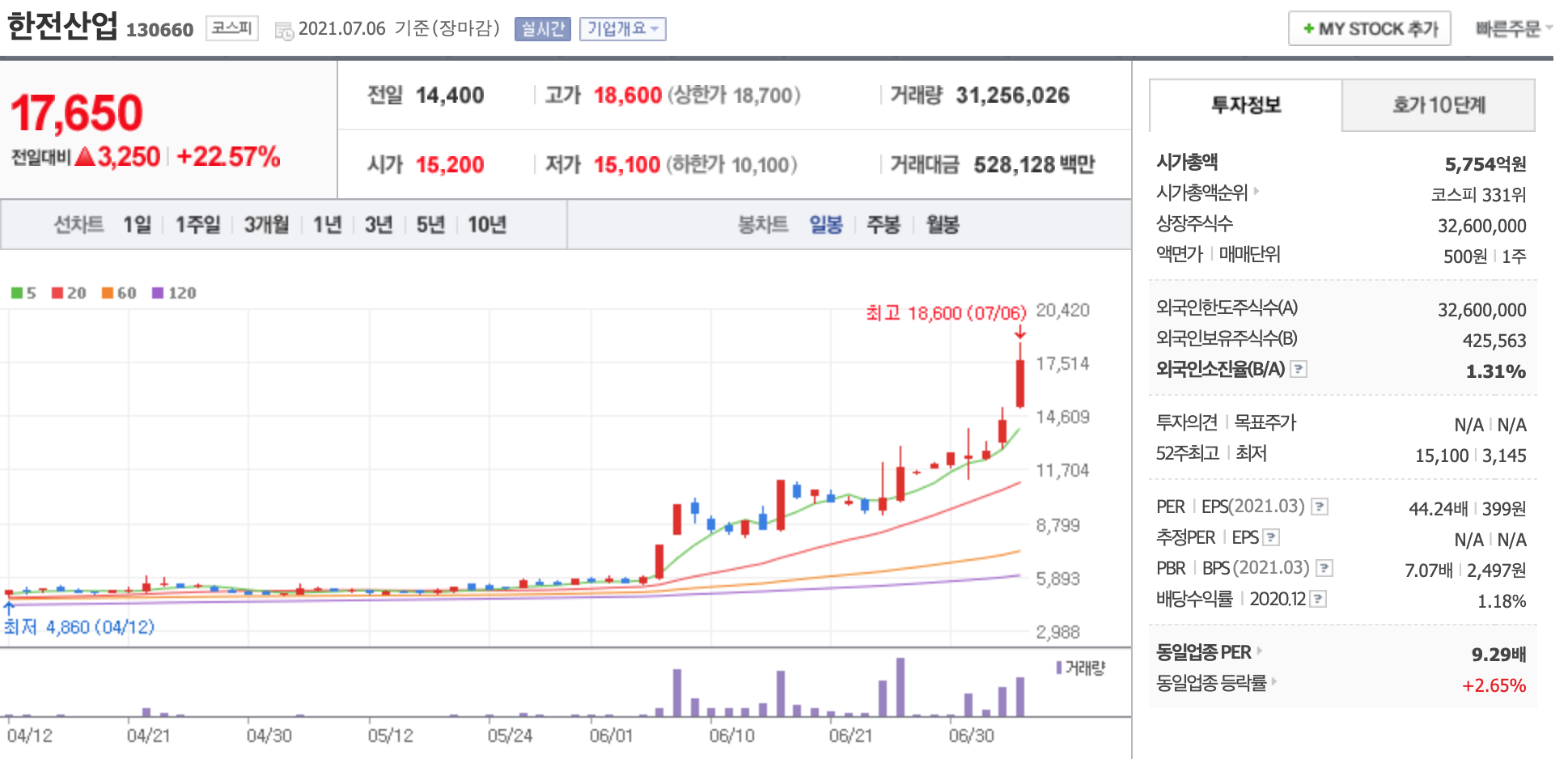Select 월봉 candle chart

click(943, 225)
